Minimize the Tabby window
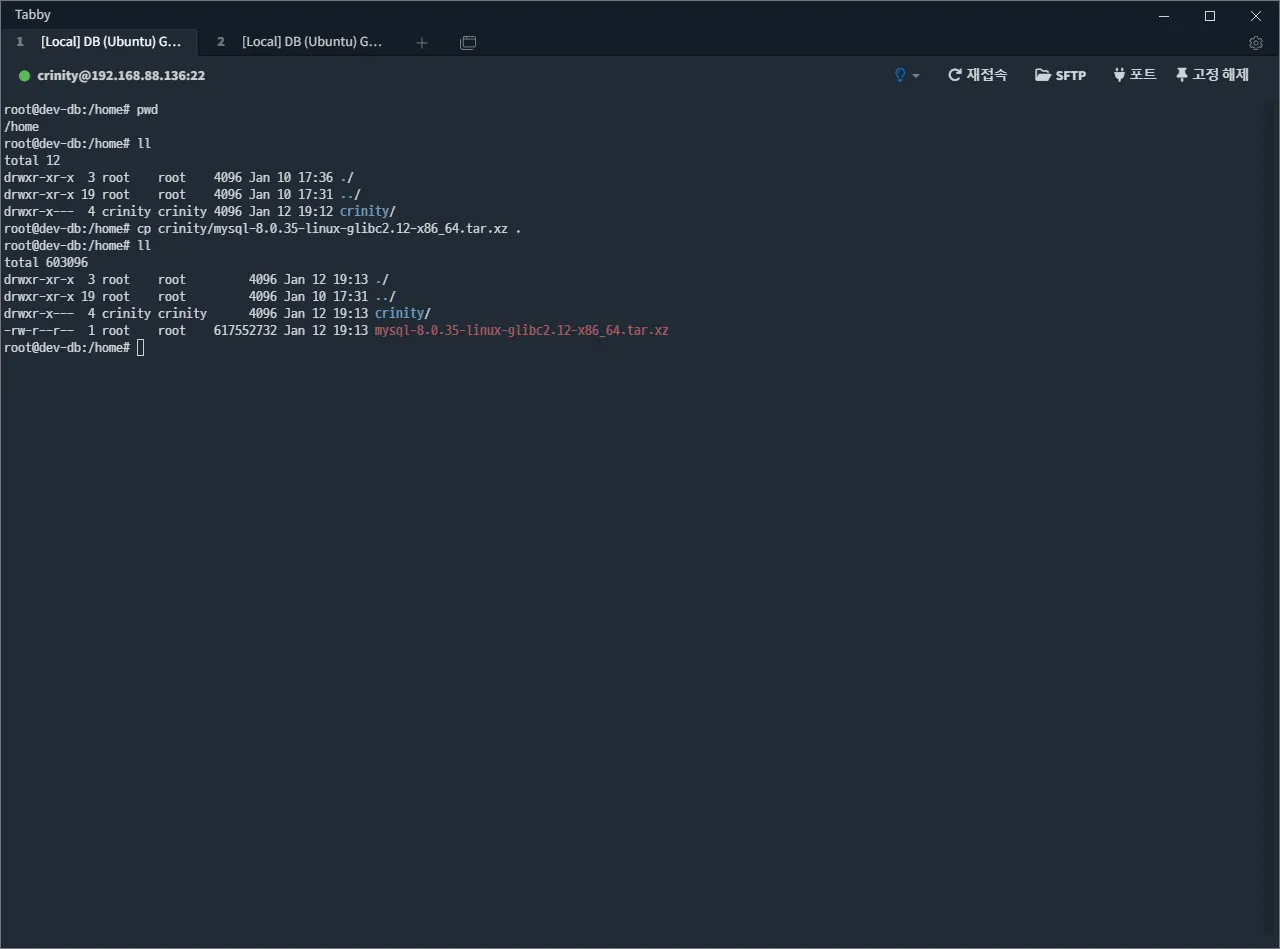This screenshot has width=1280, height=949. (x=1164, y=16)
